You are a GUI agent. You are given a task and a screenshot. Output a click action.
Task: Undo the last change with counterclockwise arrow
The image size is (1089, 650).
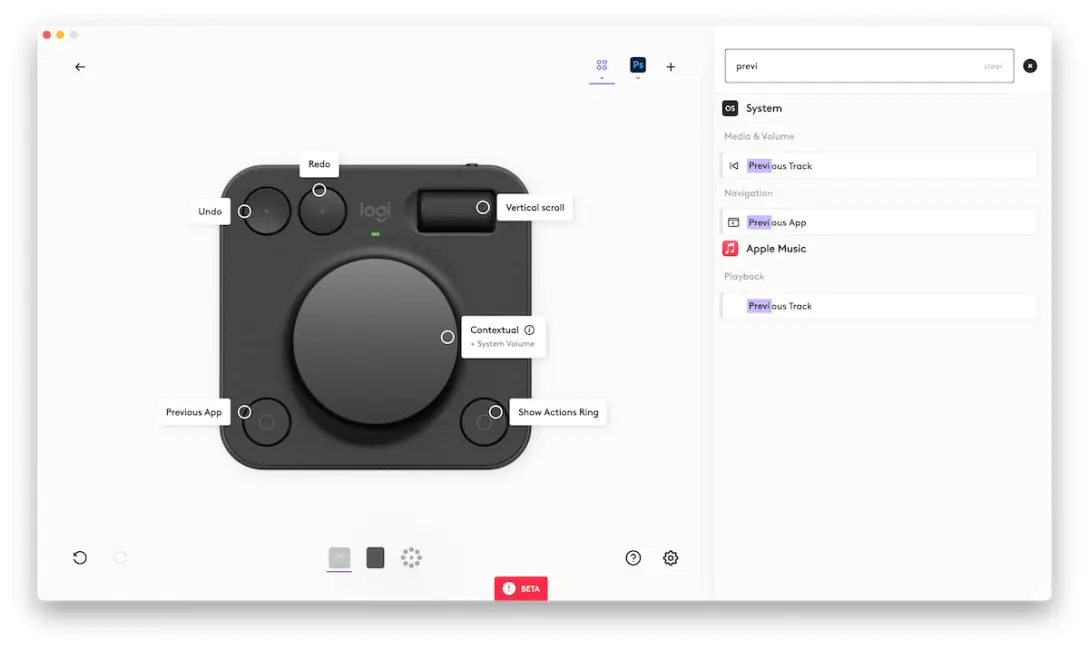pyautogui.click(x=80, y=558)
